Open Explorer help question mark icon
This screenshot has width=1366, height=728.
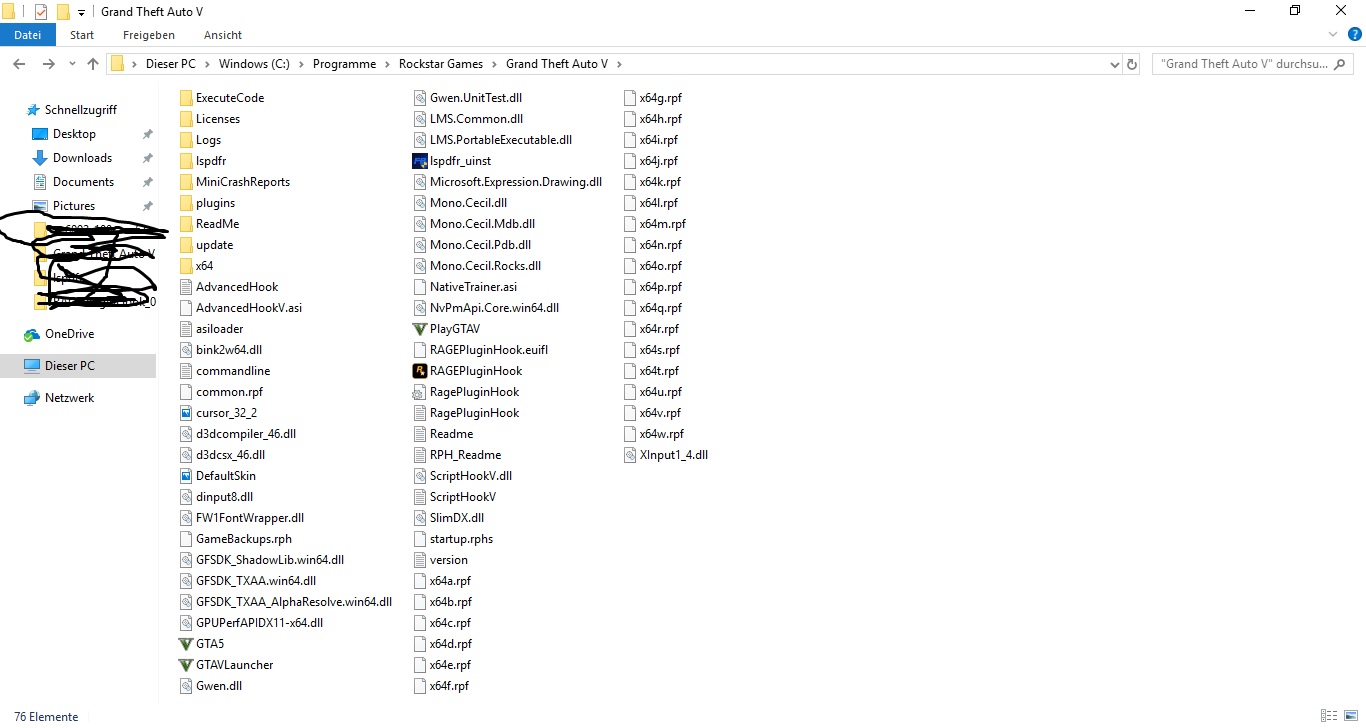click(x=1356, y=35)
